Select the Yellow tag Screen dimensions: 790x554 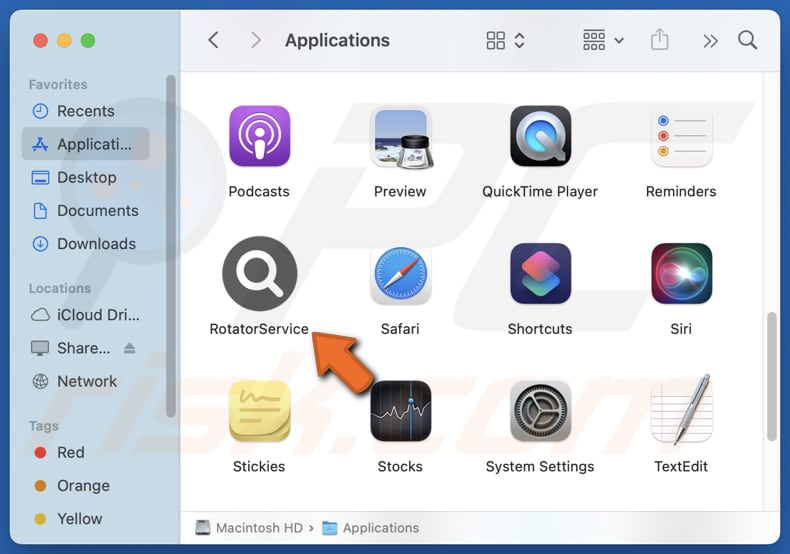pos(86,519)
